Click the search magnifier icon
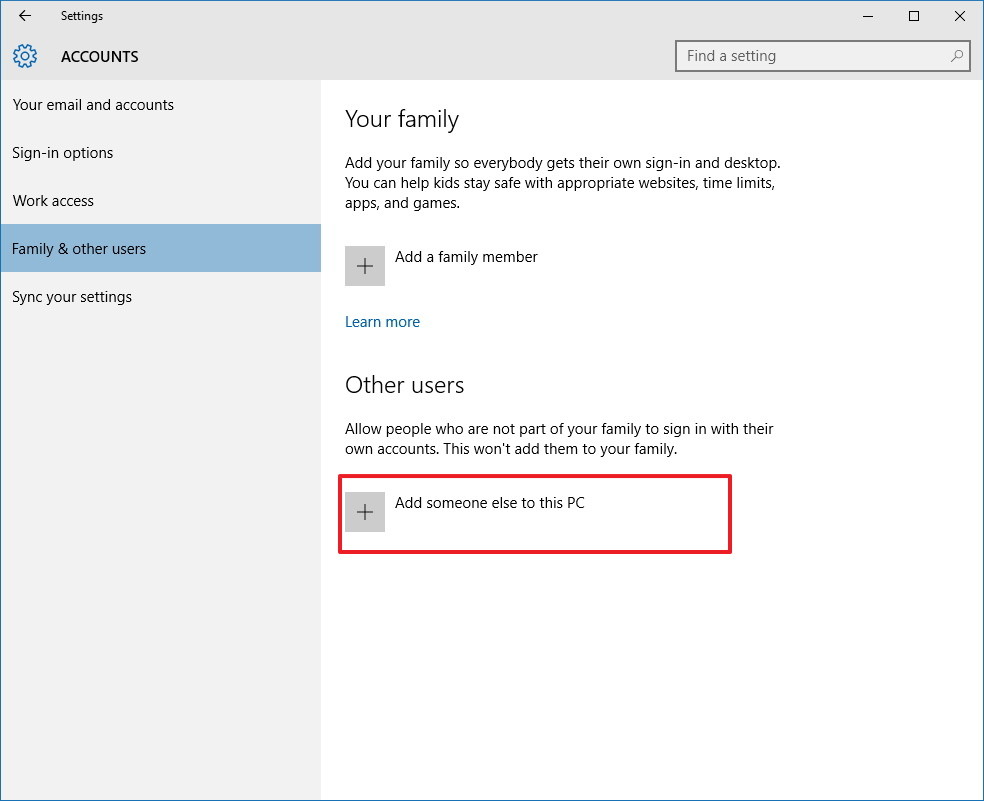Image resolution: width=984 pixels, height=801 pixels. (955, 56)
